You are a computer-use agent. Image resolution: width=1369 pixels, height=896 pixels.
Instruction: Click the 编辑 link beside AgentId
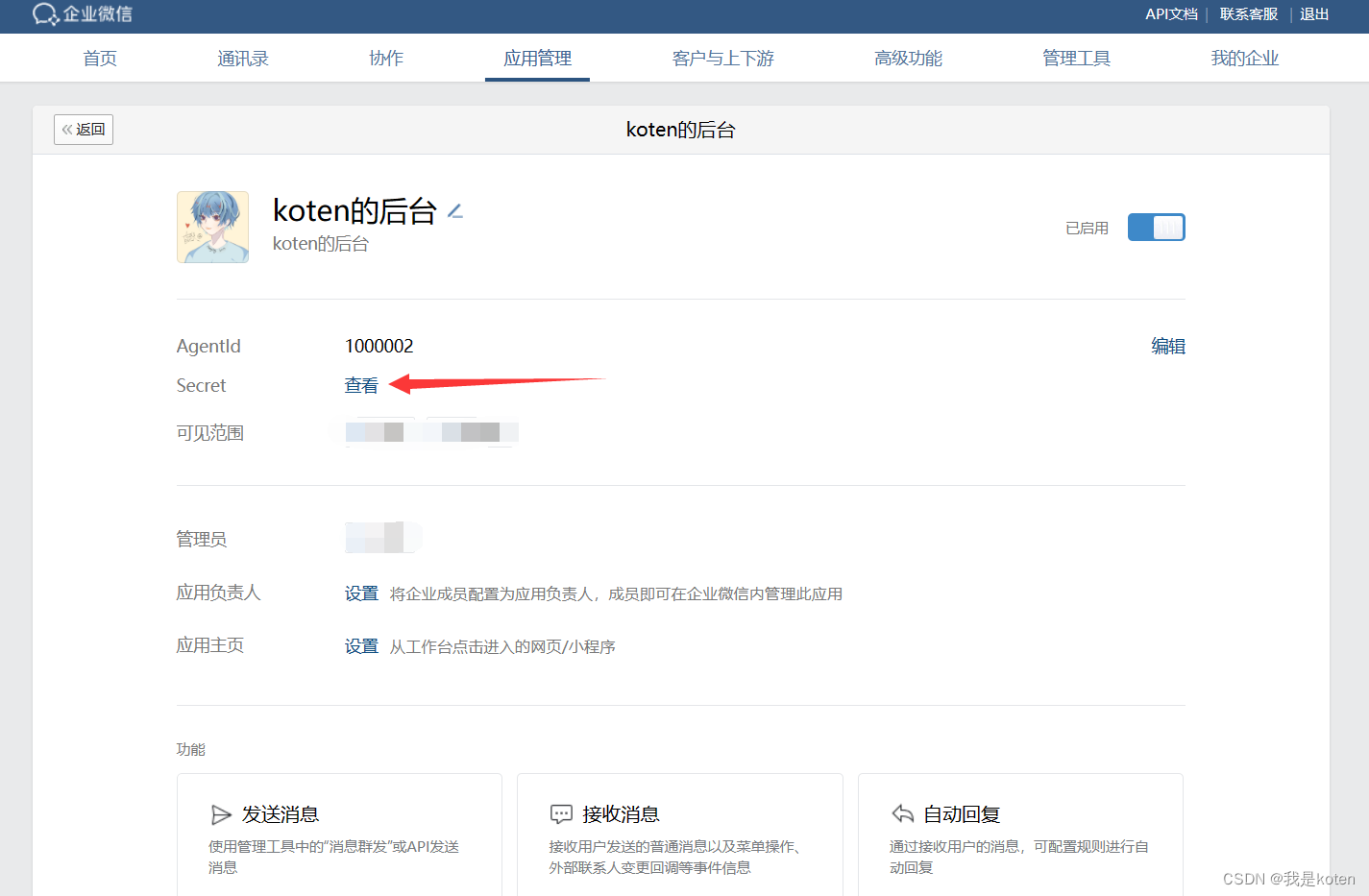tap(1168, 347)
